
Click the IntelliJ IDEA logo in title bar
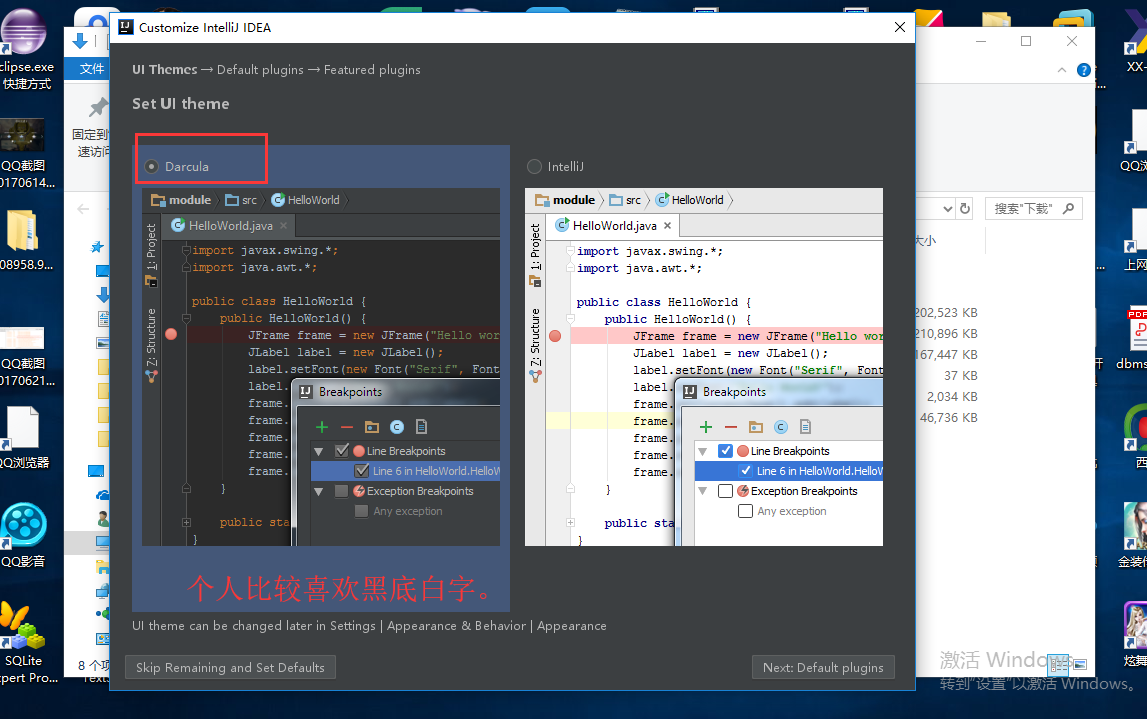(126, 27)
